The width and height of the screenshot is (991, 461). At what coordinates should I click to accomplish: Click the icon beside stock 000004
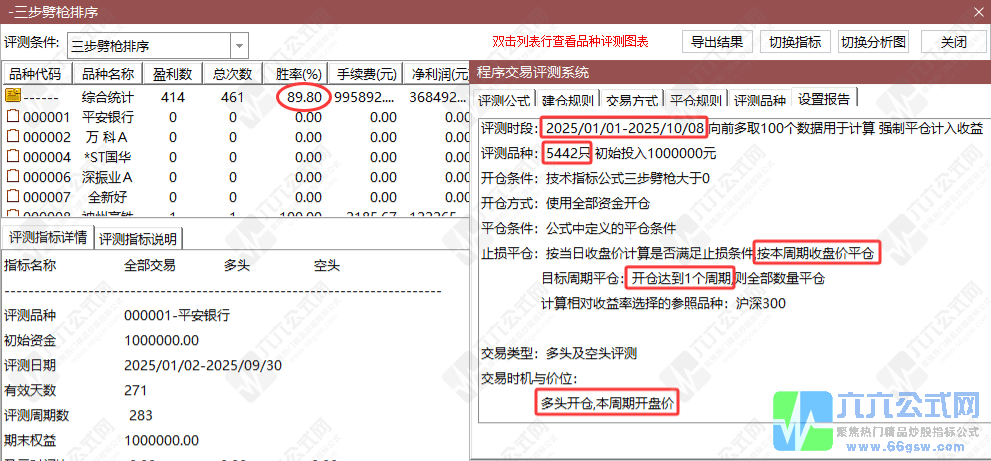click(13, 157)
